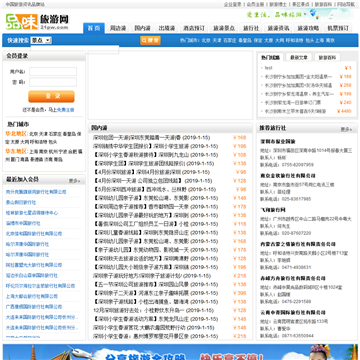Open the 旅游景点 navigation tab
Screen dimensions: 360x360
click(224, 28)
